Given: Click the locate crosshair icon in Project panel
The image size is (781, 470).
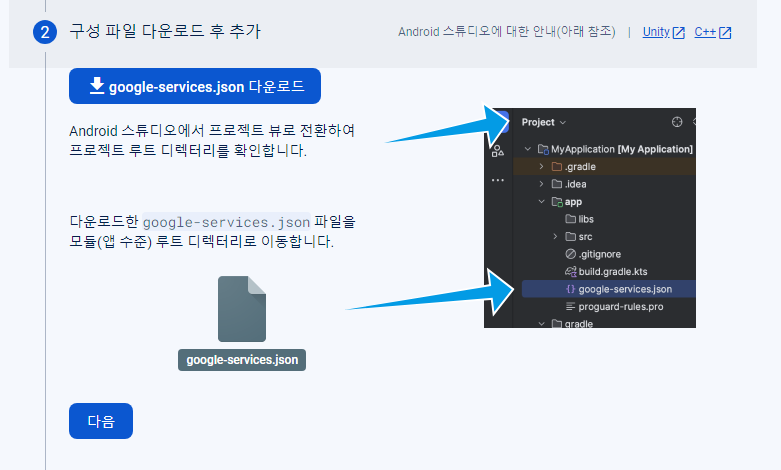Looking at the screenshot, I should pos(677,122).
